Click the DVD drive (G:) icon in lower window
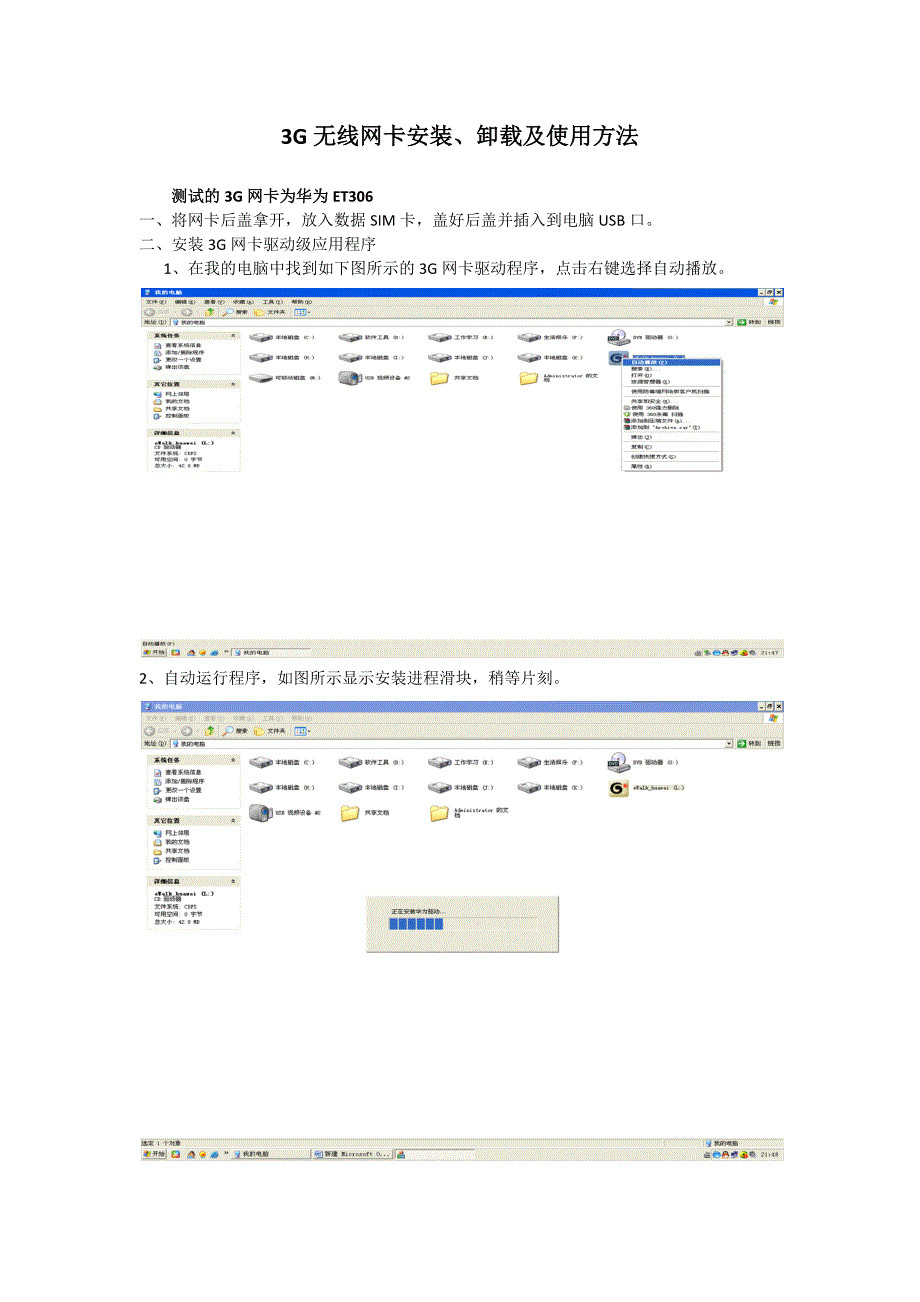920x1302 pixels. pos(618,762)
